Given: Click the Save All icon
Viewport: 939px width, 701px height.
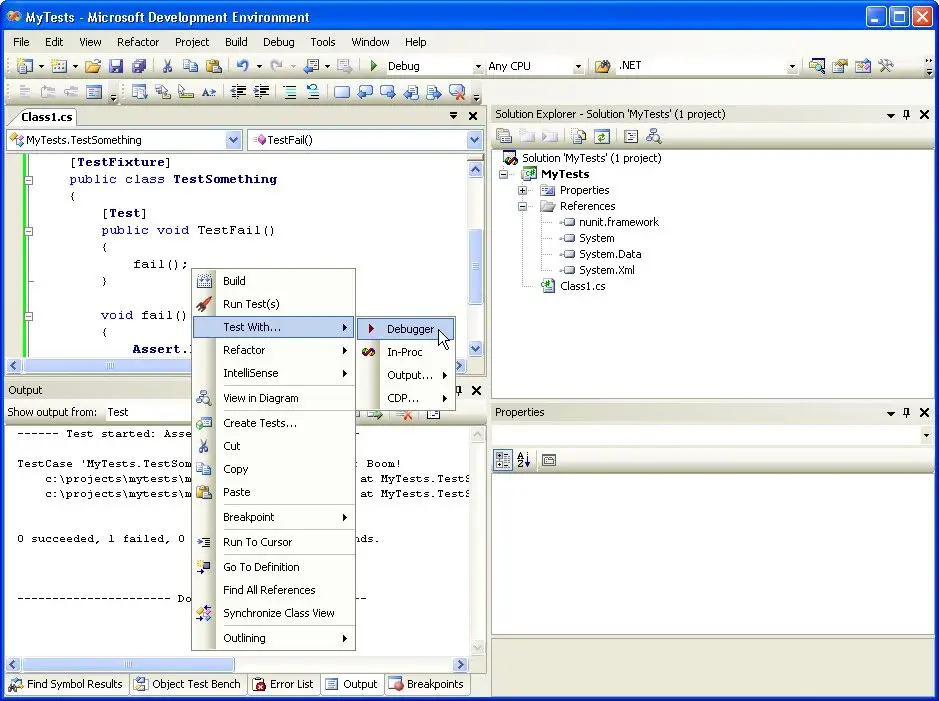Looking at the screenshot, I should [x=139, y=66].
